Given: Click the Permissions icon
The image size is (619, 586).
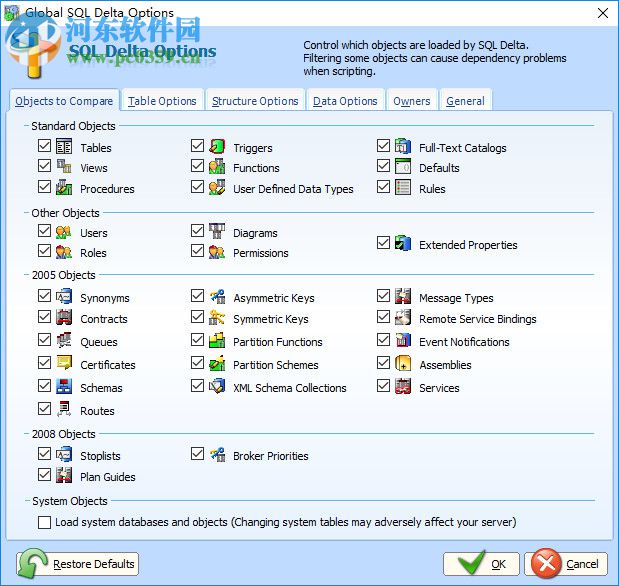Looking at the screenshot, I should (217, 252).
